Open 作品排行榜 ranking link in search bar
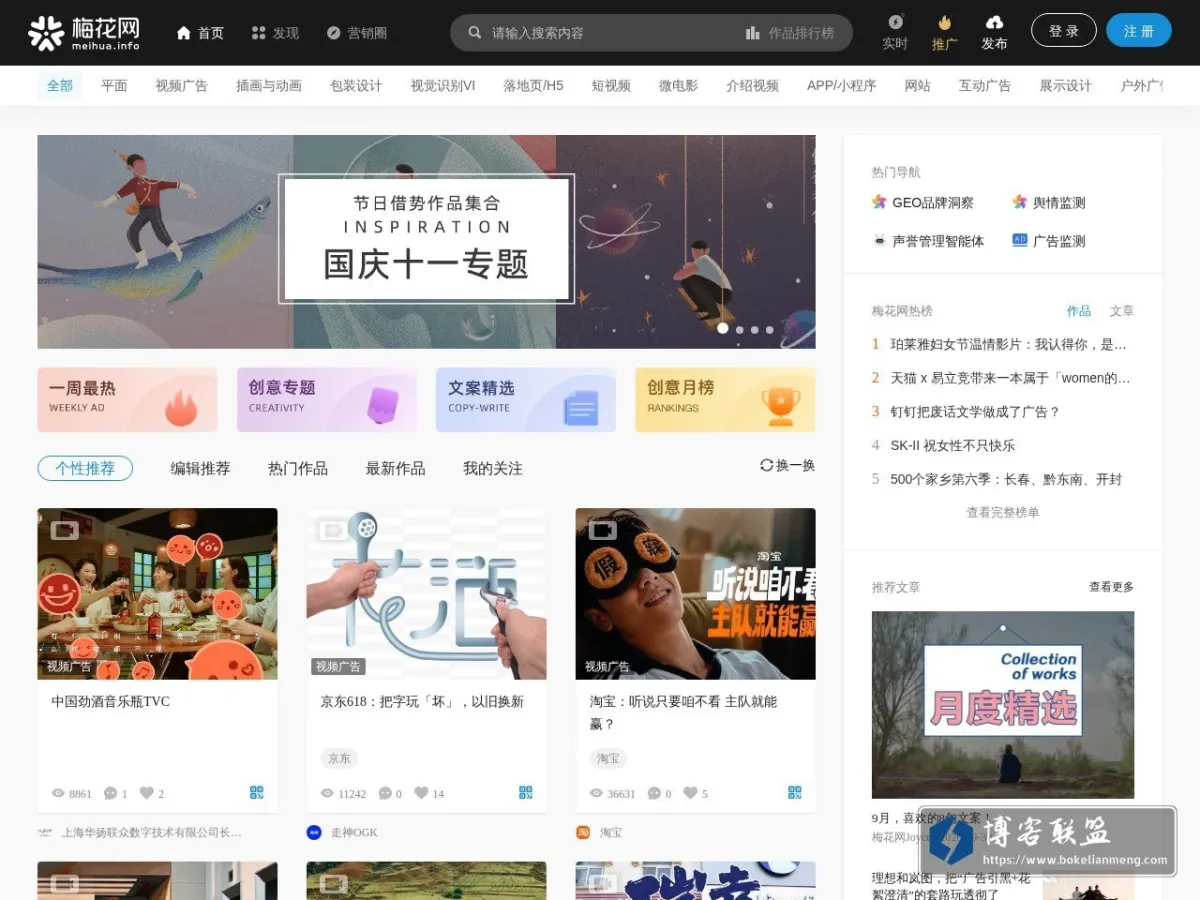1200x900 pixels. click(790, 33)
